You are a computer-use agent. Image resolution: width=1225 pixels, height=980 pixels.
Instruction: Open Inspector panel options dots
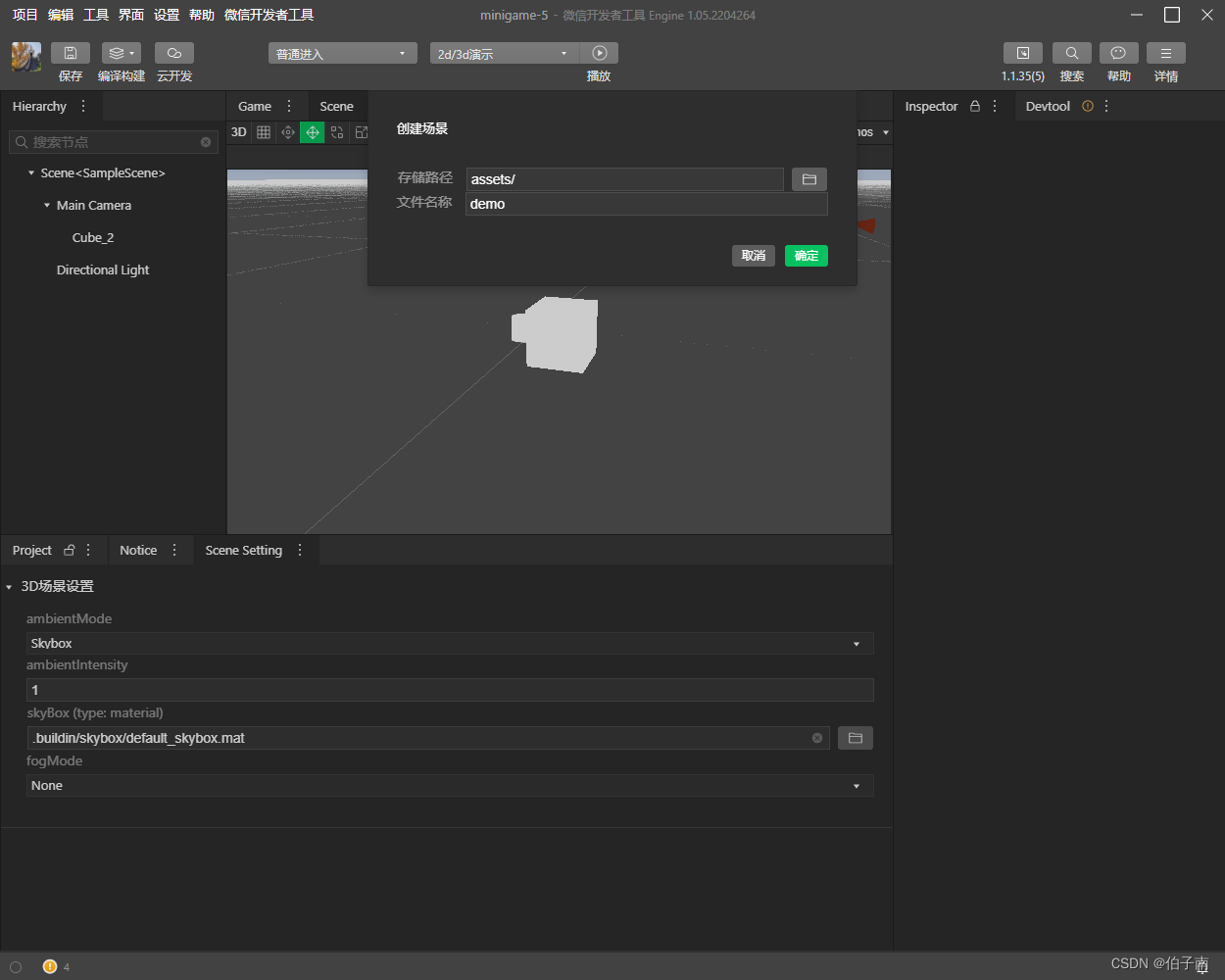[x=995, y=106]
